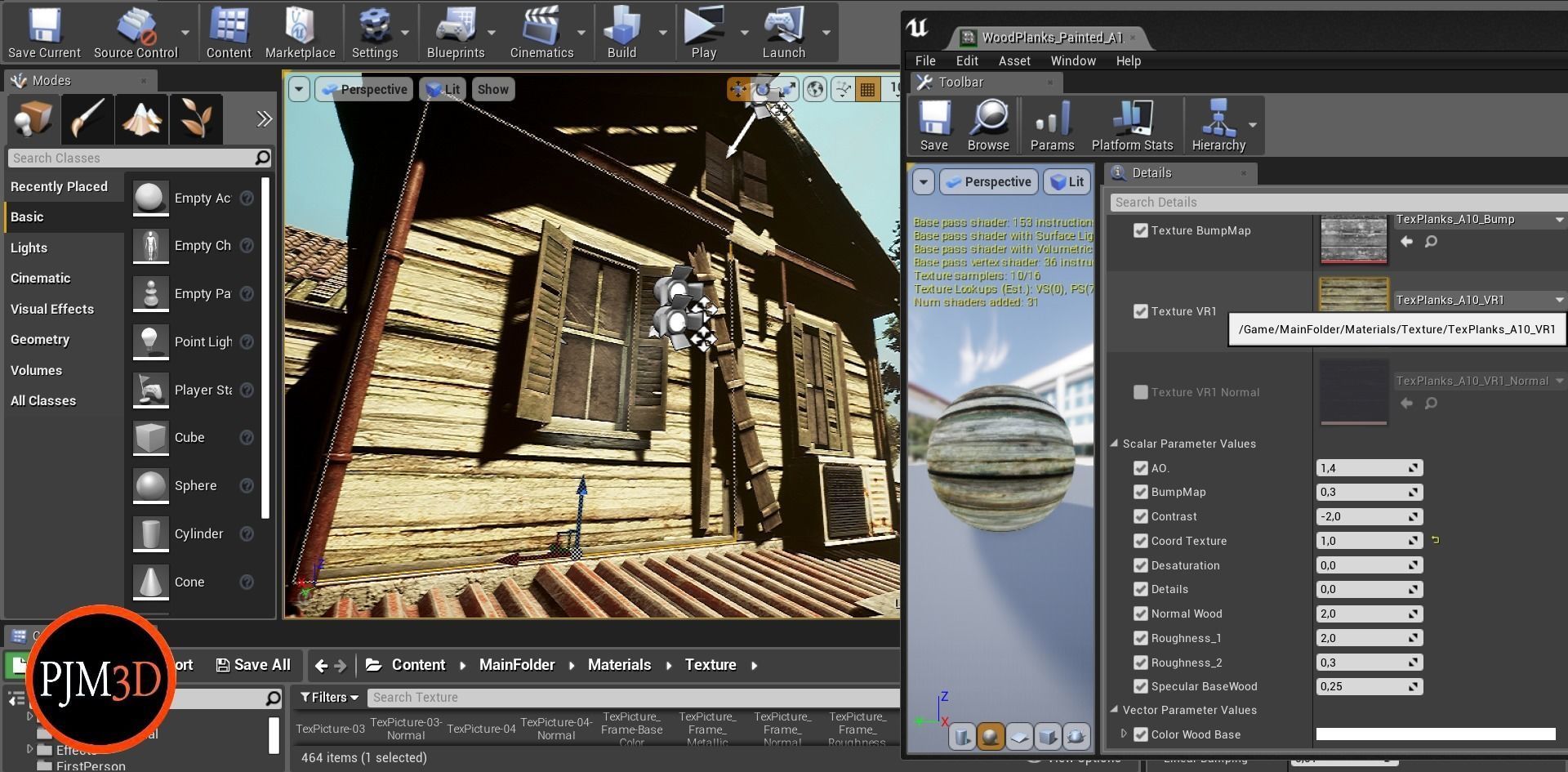Toggle grid snapping icon in level viewport

click(x=867, y=90)
